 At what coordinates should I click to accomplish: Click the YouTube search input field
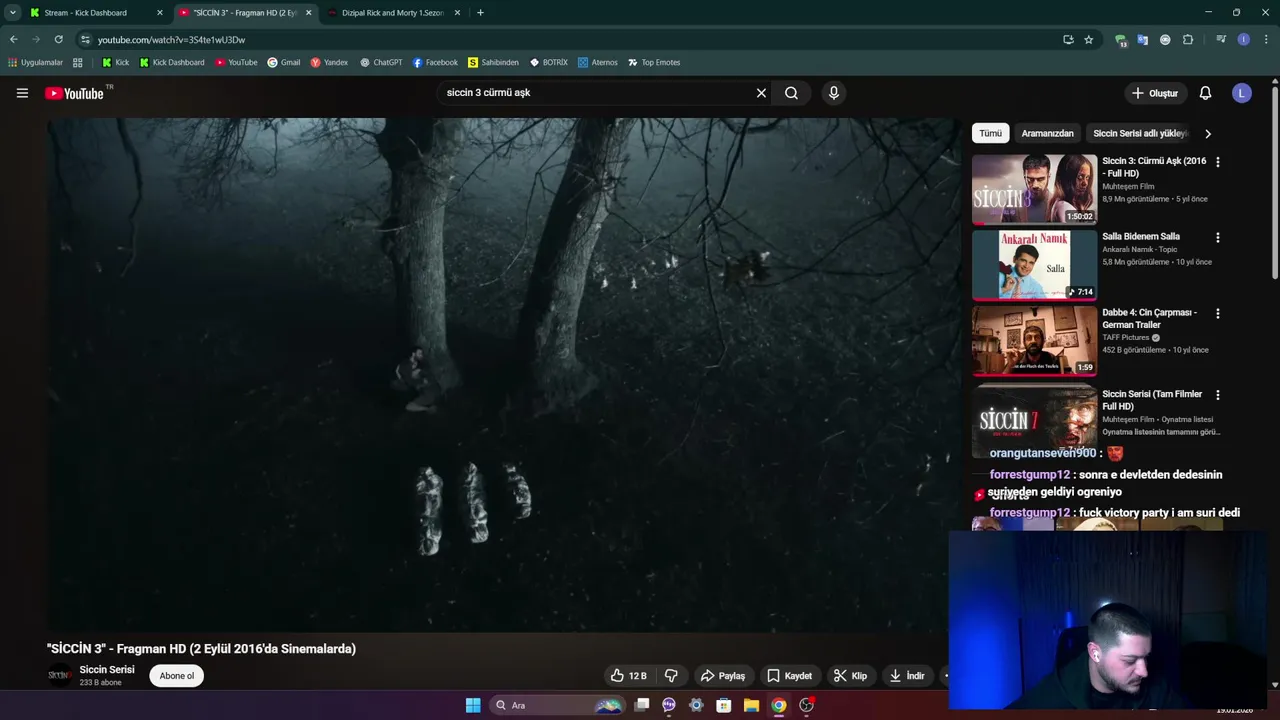coord(595,93)
